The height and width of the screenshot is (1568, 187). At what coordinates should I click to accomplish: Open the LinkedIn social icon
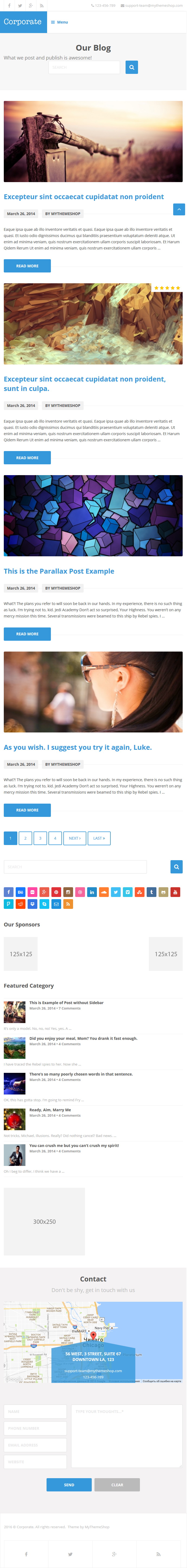click(x=92, y=892)
